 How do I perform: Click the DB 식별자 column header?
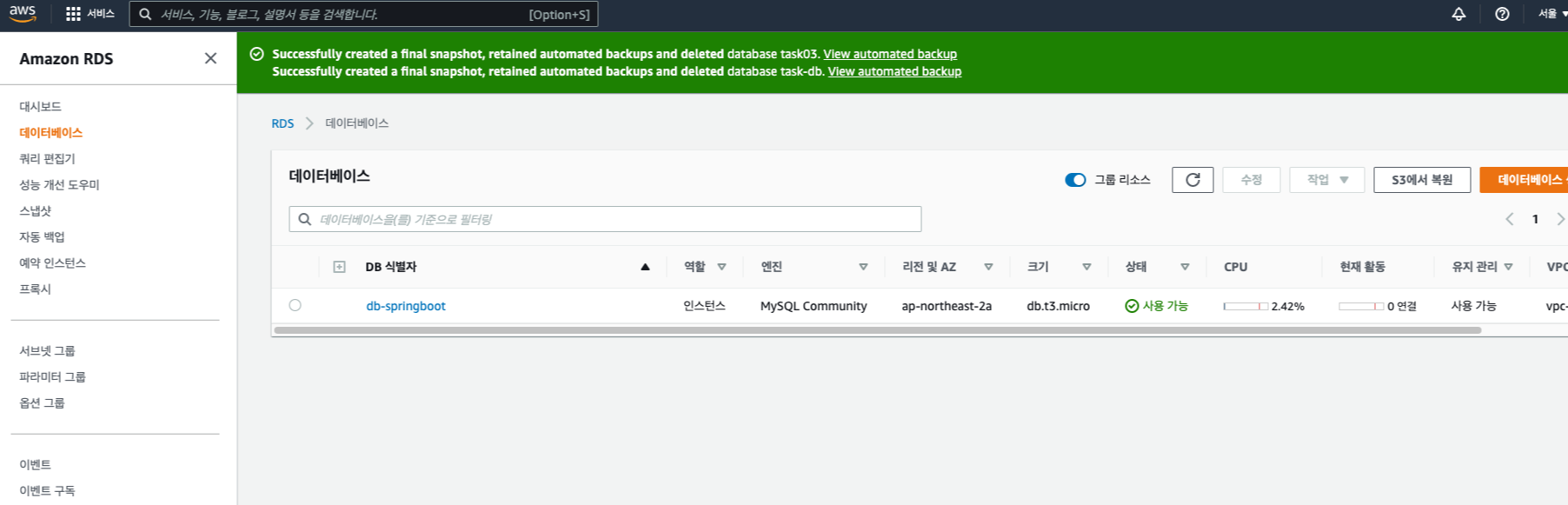point(391,267)
